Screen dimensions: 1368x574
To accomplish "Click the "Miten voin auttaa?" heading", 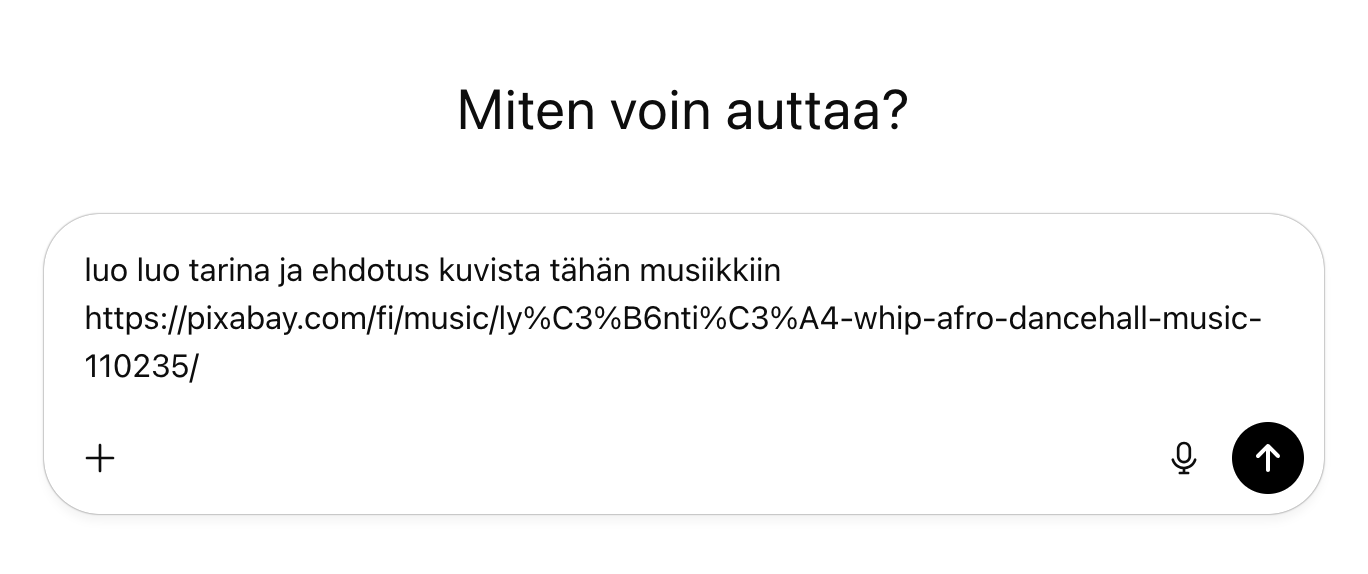I will [x=683, y=110].
